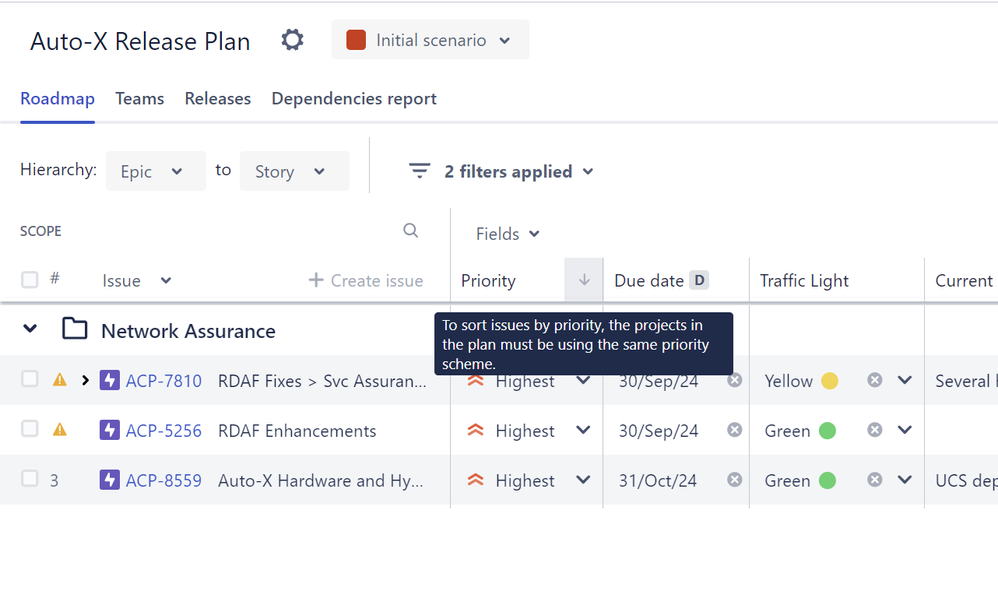
Task: Click epic icon of ACP-8559
Action: [x=109, y=480]
